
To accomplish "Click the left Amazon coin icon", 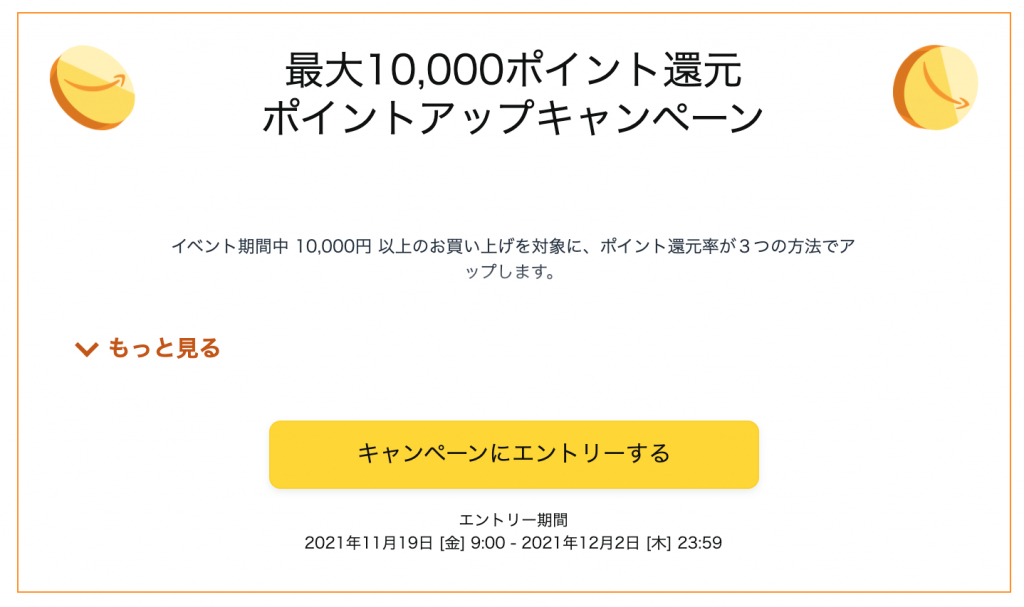I will click(92, 87).
